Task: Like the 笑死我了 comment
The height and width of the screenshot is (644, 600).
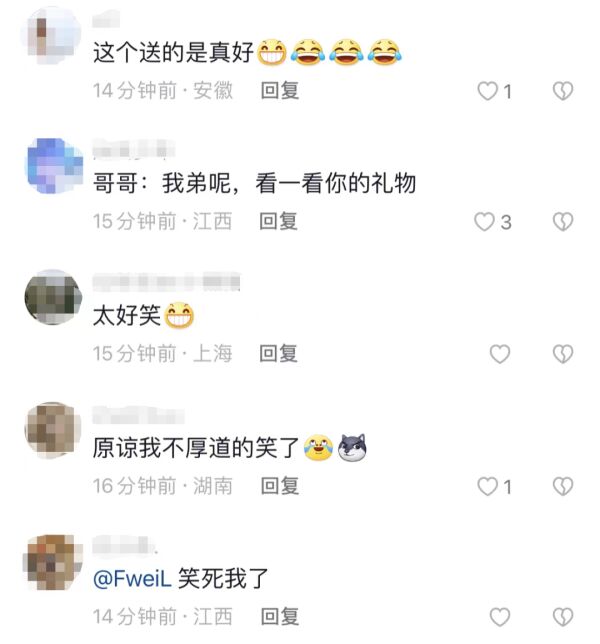Action: (500, 617)
